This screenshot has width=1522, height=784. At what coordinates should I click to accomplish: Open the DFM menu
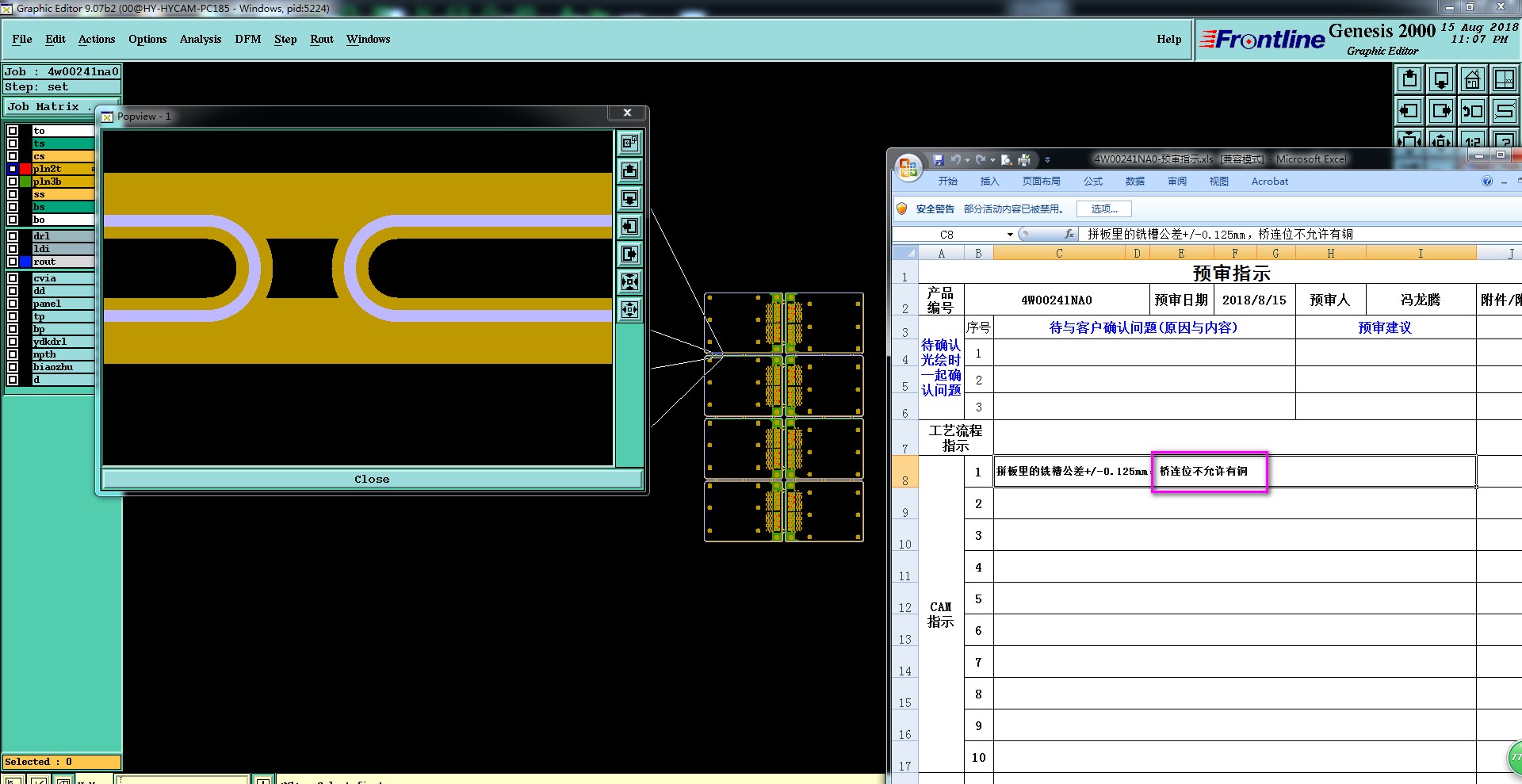[247, 39]
